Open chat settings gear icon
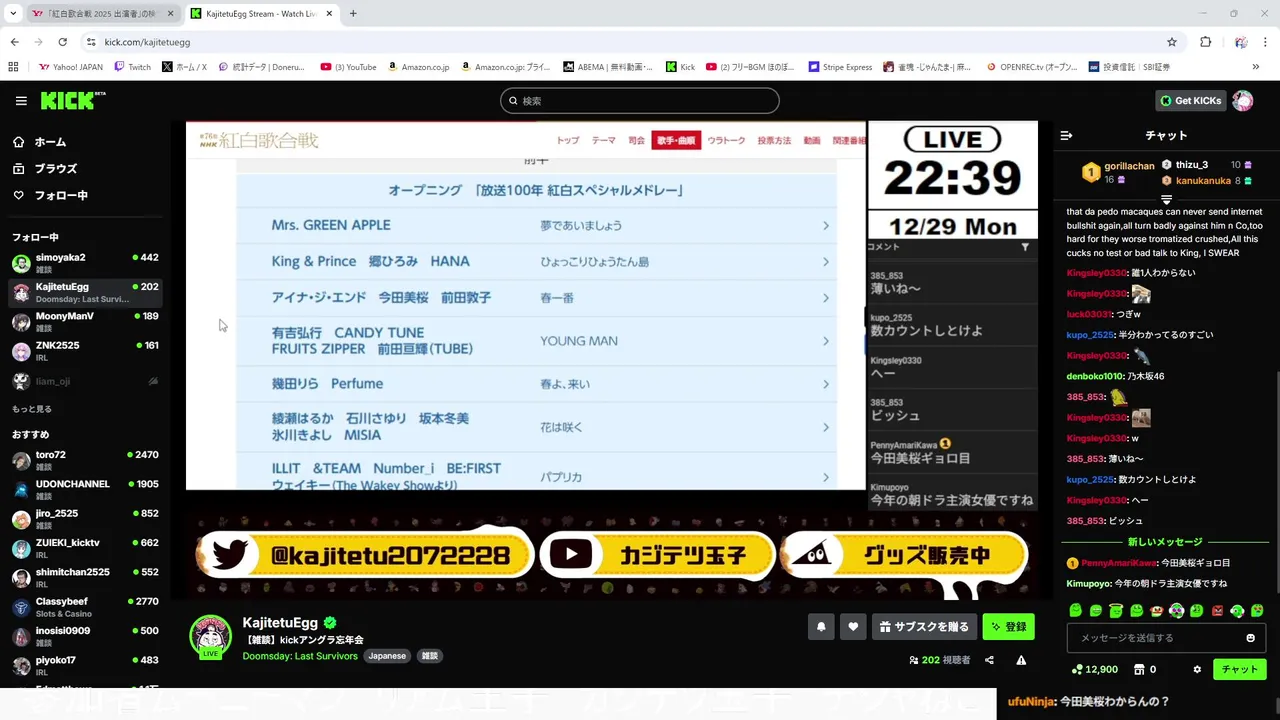 click(1197, 670)
